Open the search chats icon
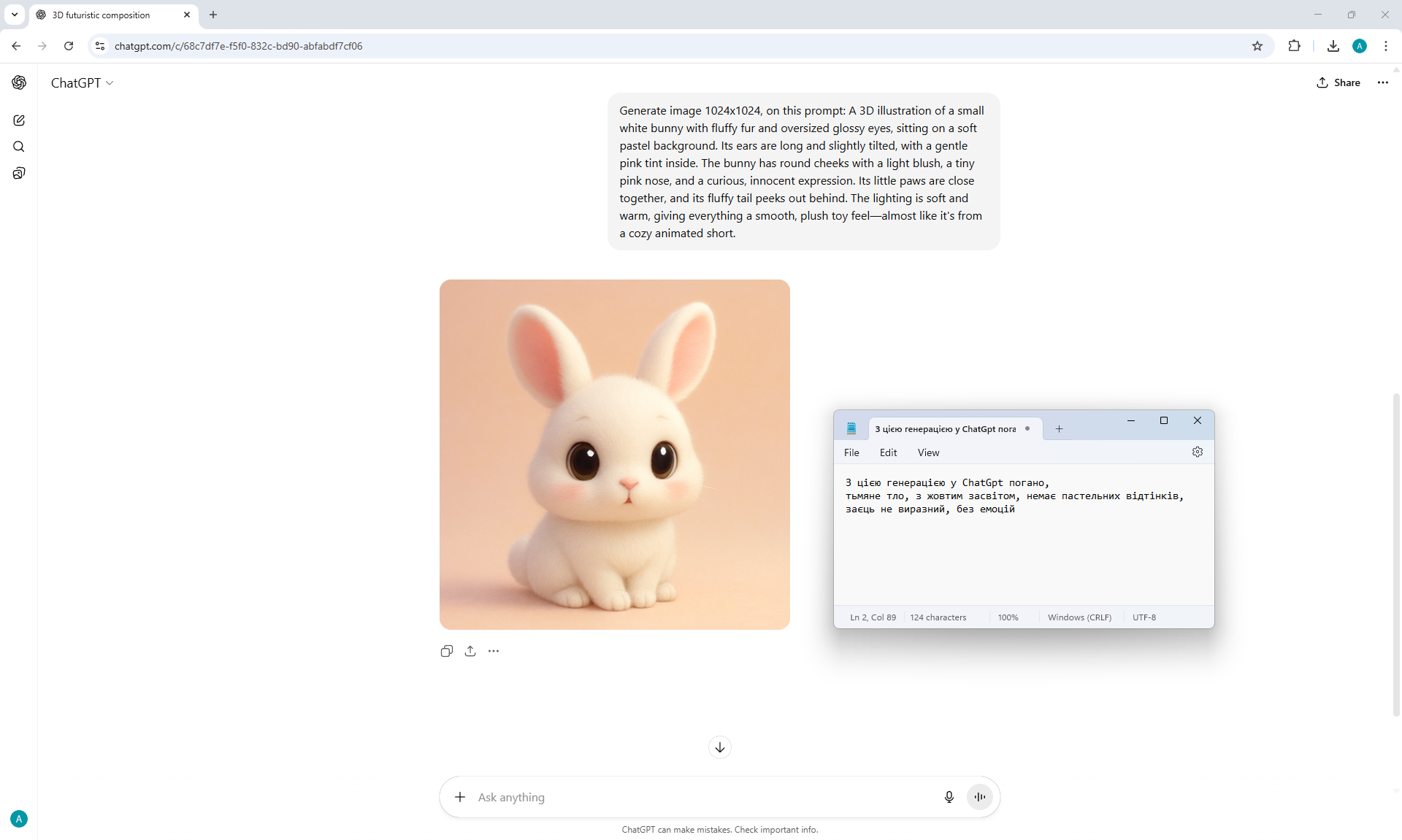The width and height of the screenshot is (1402, 840). point(19,147)
